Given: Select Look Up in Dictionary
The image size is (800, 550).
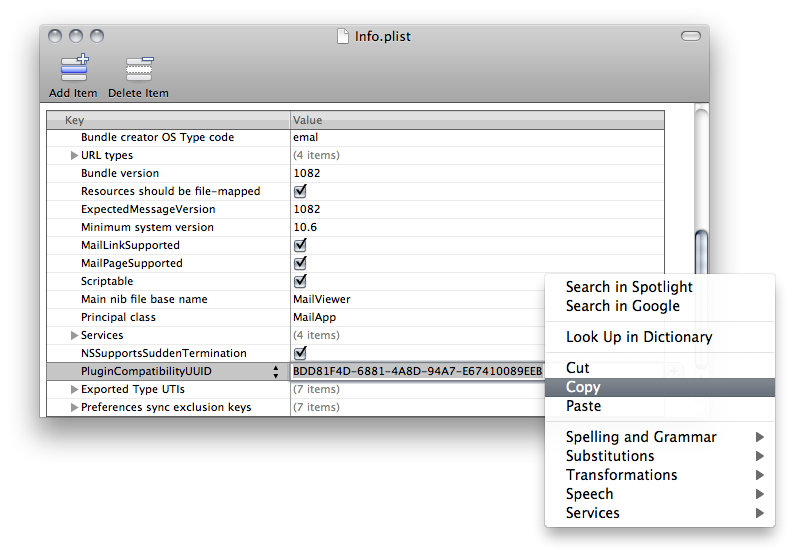Looking at the screenshot, I should pyautogui.click(x=660, y=337).
